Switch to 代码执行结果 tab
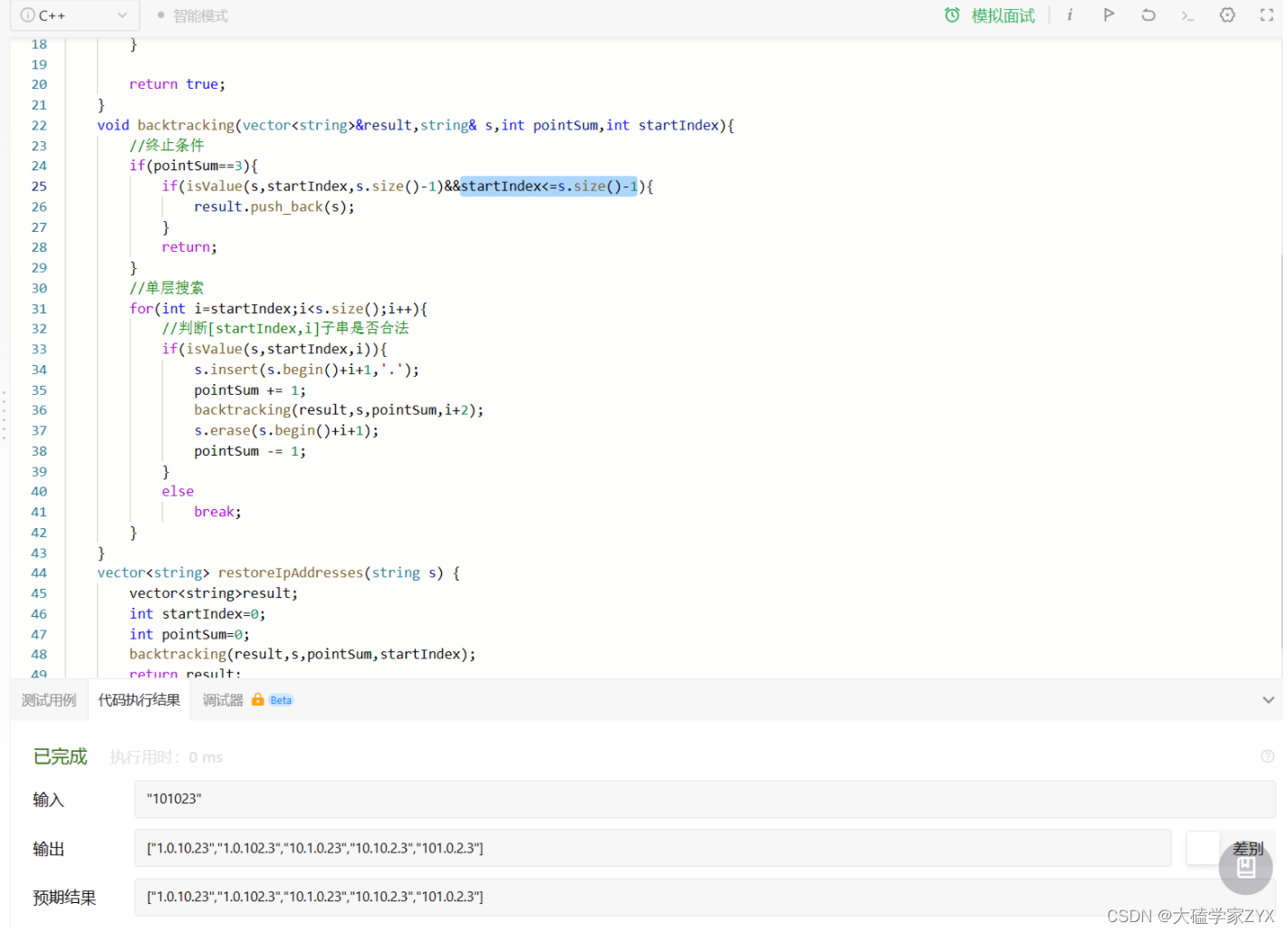Image resolution: width=1288 pixels, height=933 pixels. 139,700
